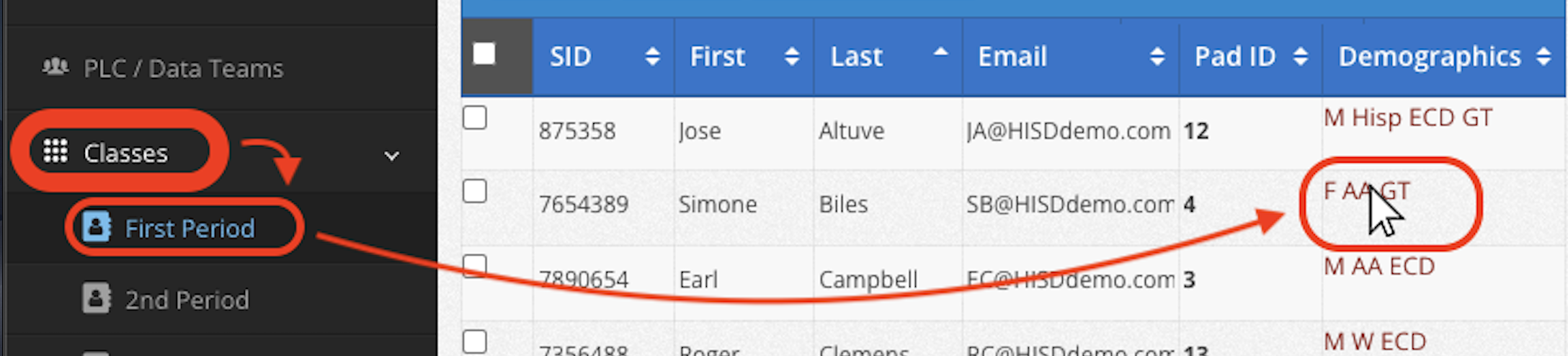The image size is (1568, 356).
Task: Check the box for Earl Campbell
Action: pos(475,266)
